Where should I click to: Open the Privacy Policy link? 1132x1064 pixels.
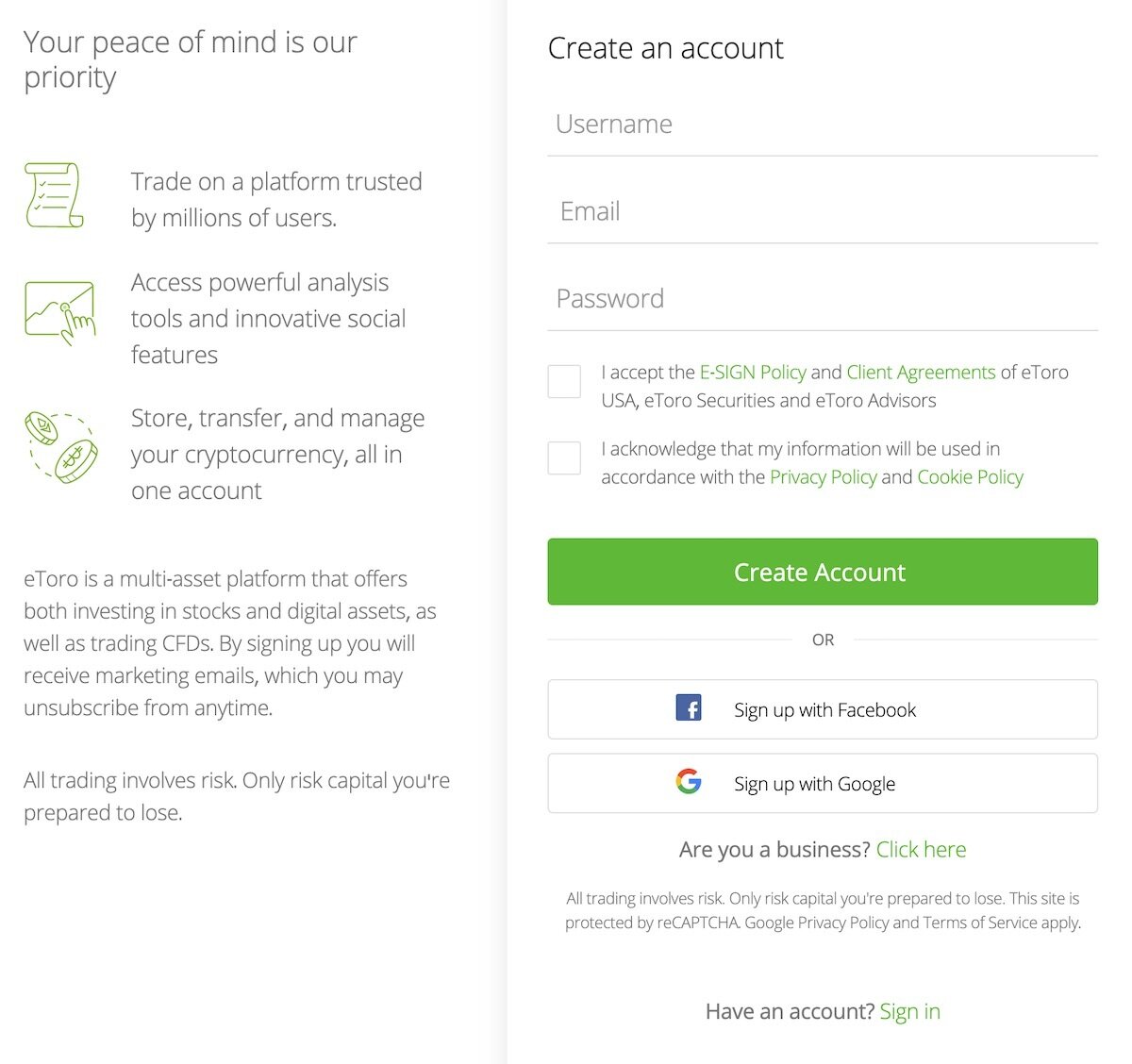click(823, 477)
